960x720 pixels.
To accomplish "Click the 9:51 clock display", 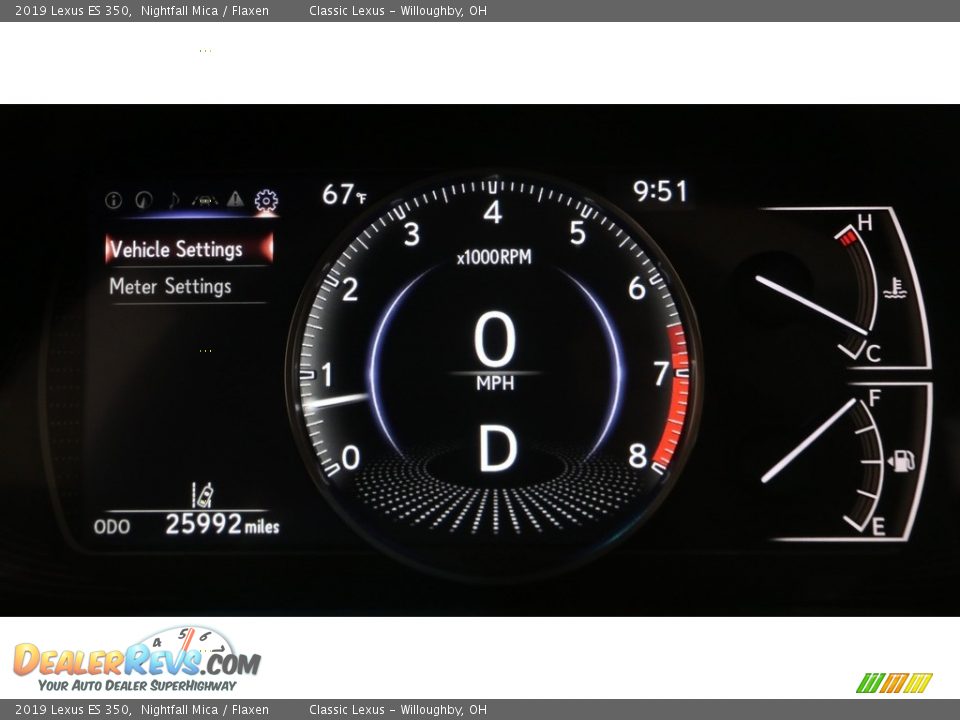I will click(x=660, y=191).
